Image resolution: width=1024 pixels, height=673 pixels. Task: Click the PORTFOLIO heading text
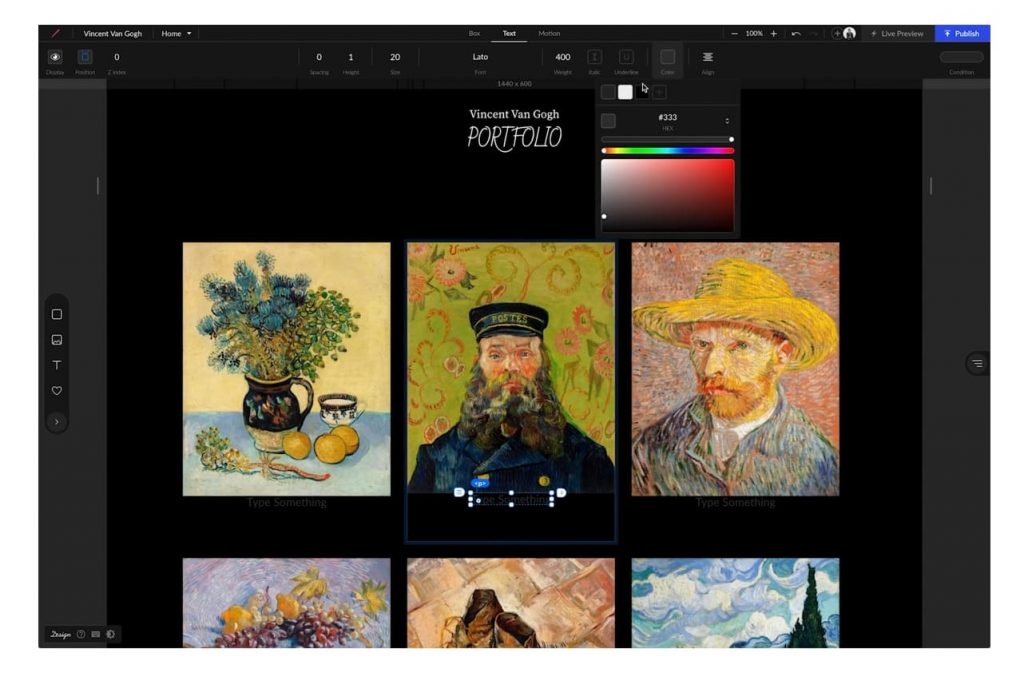click(x=515, y=138)
